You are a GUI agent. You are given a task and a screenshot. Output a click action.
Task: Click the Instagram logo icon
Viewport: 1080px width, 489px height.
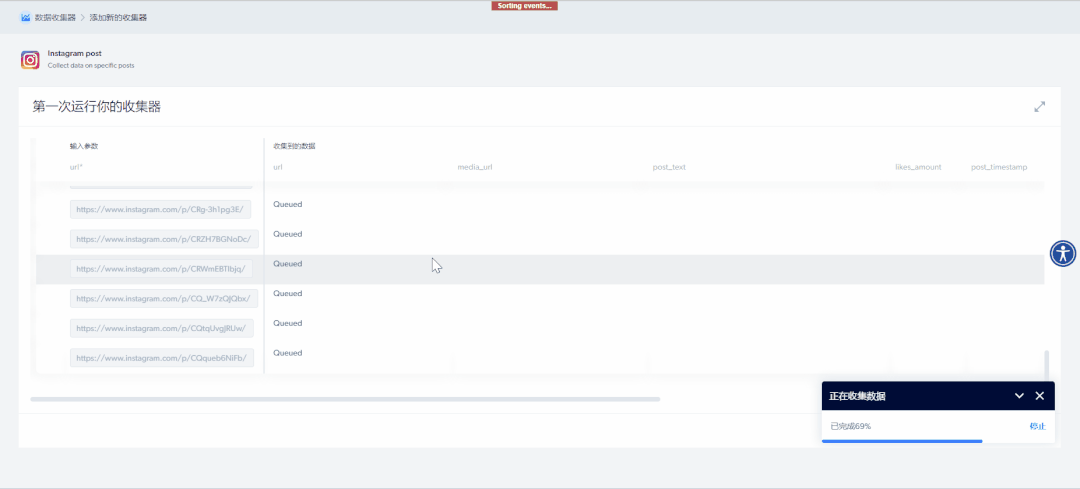coord(30,60)
